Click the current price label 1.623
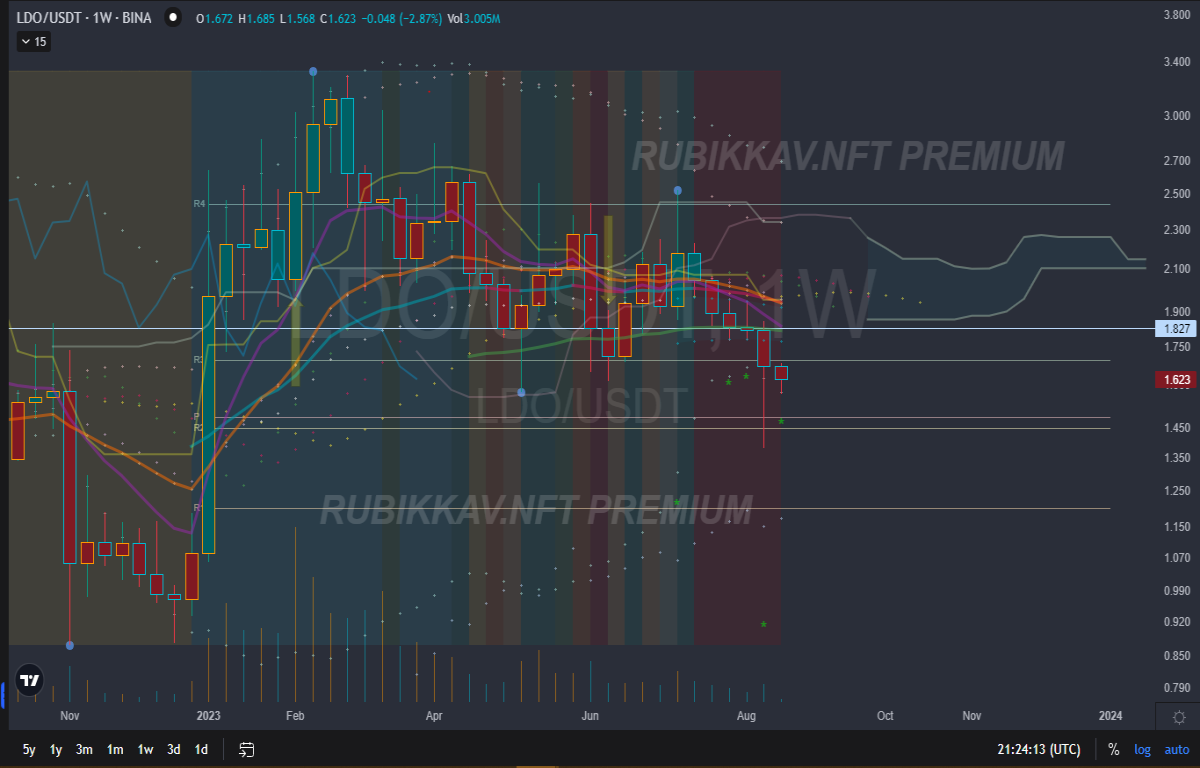Image resolution: width=1200 pixels, height=768 pixels. tap(1176, 379)
